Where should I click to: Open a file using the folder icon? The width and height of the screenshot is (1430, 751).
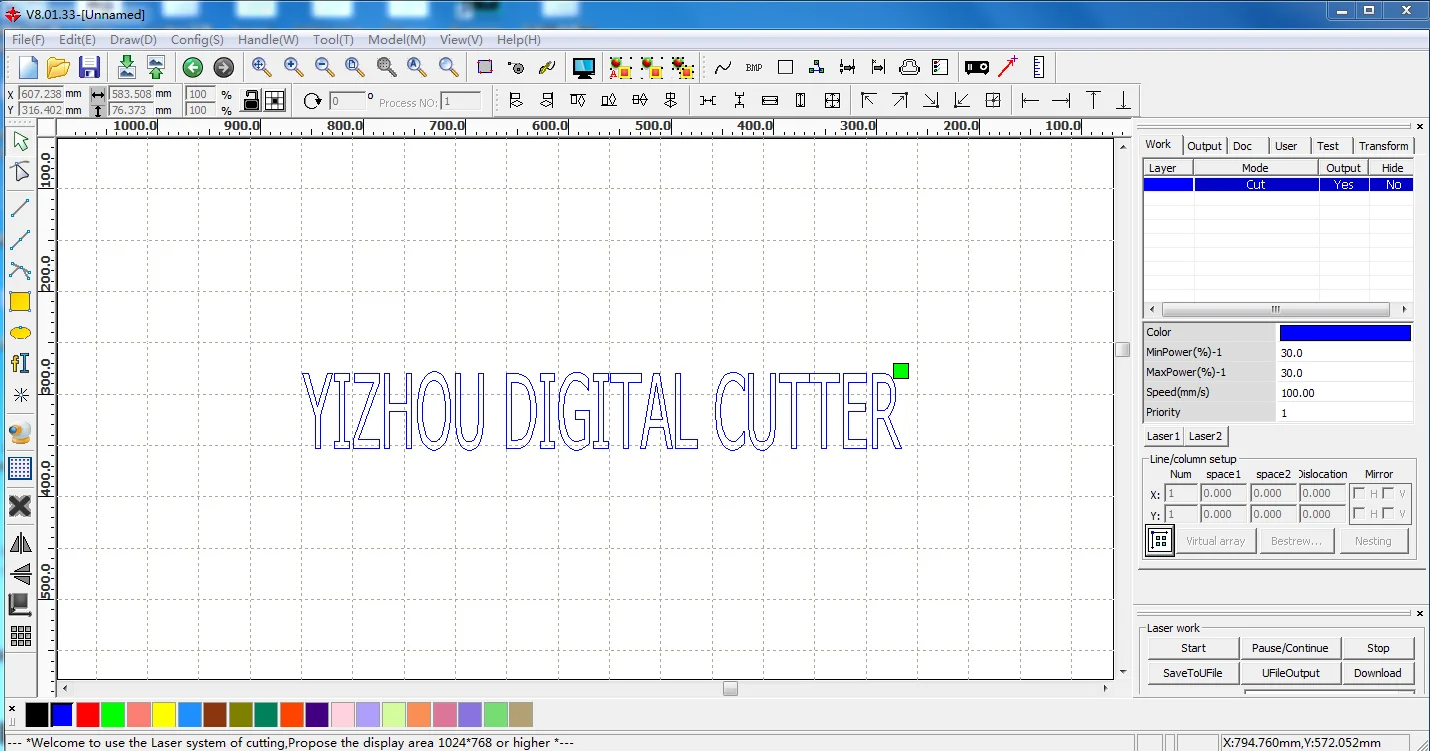coord(58,68)
